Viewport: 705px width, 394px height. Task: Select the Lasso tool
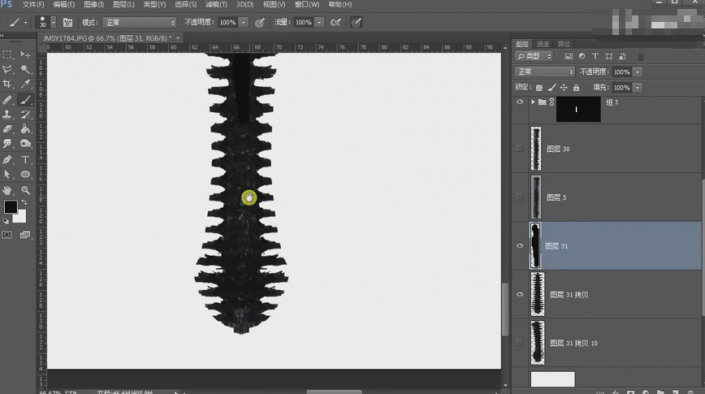tap(7, 69)
